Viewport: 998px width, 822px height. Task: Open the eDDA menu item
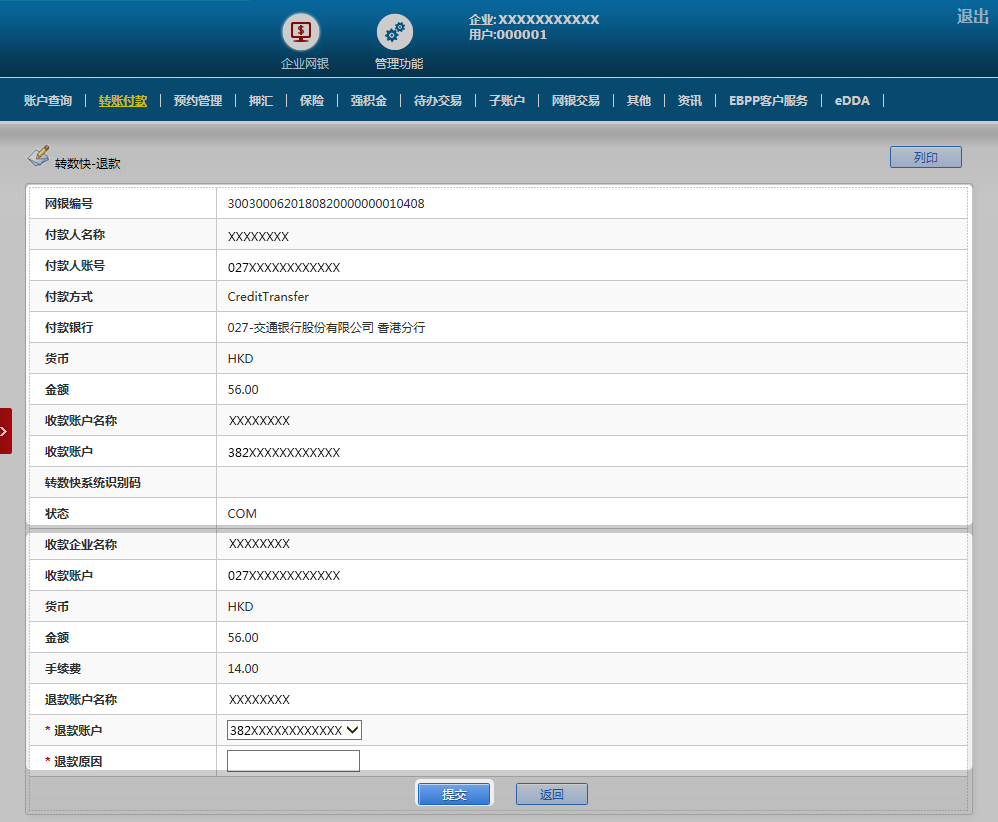(853, 100)
